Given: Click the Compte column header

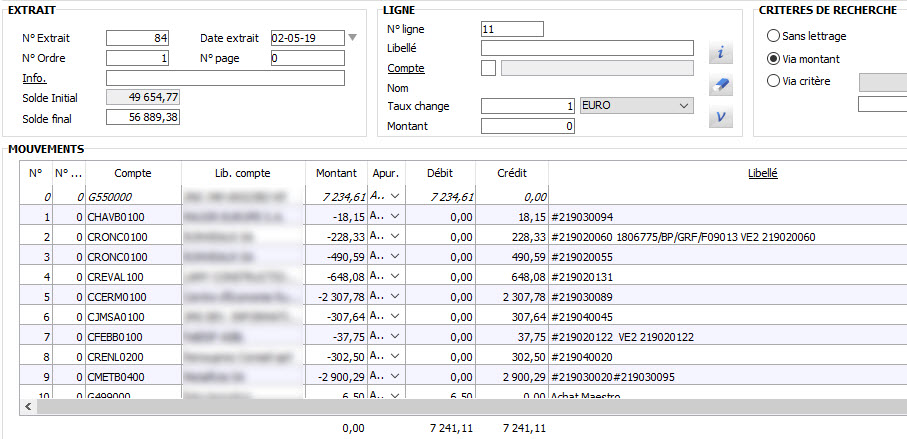Looking at the screenshot, I should tap(133, 173).
